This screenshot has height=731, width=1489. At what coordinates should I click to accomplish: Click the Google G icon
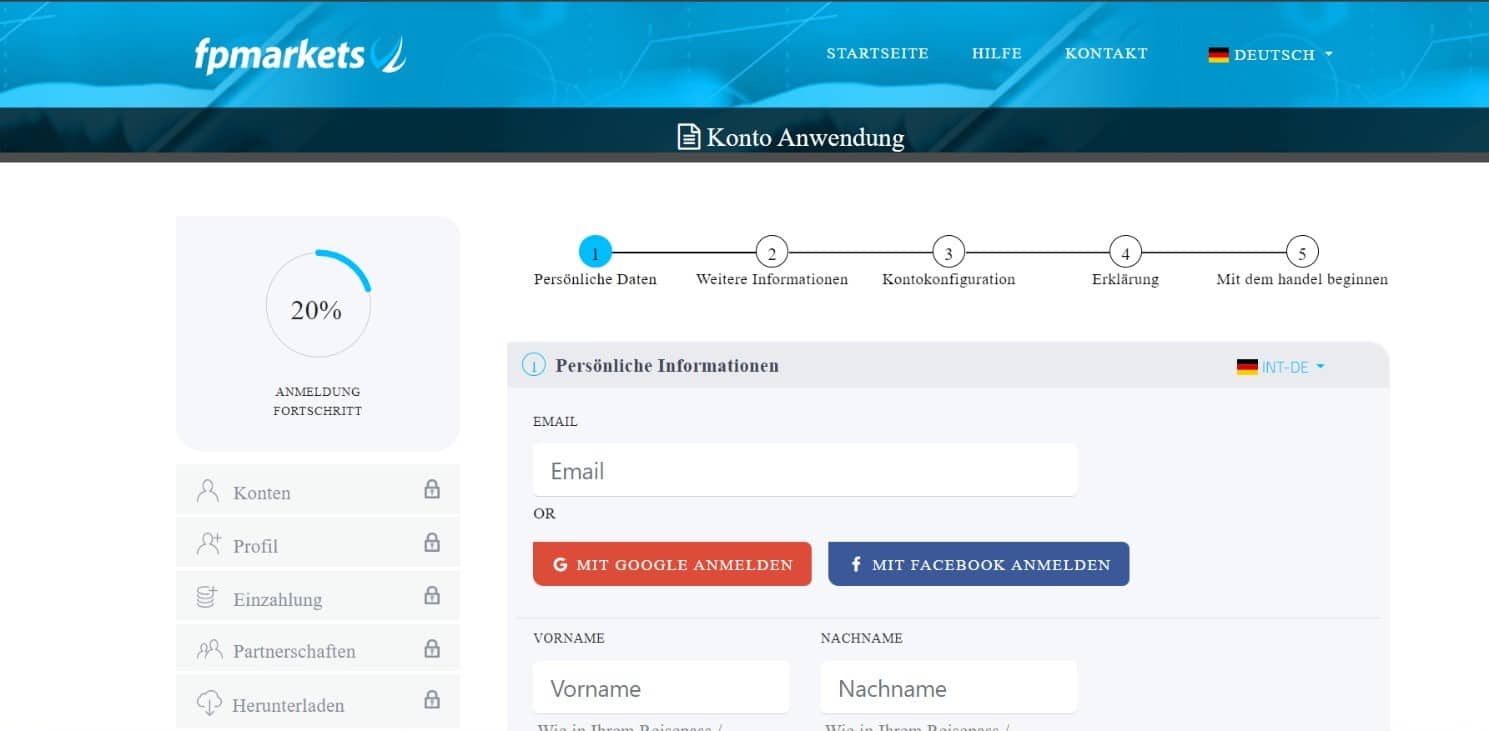pos(560,565)
